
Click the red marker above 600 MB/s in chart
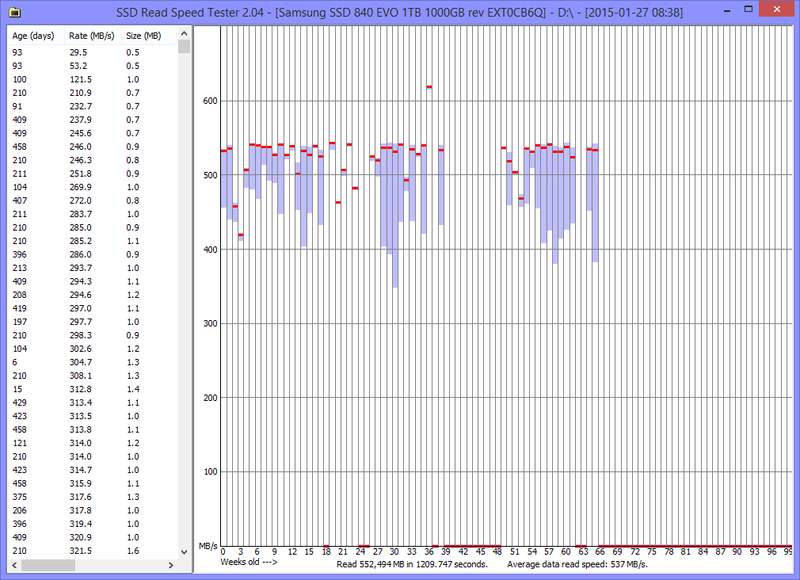tap(429, 87)
